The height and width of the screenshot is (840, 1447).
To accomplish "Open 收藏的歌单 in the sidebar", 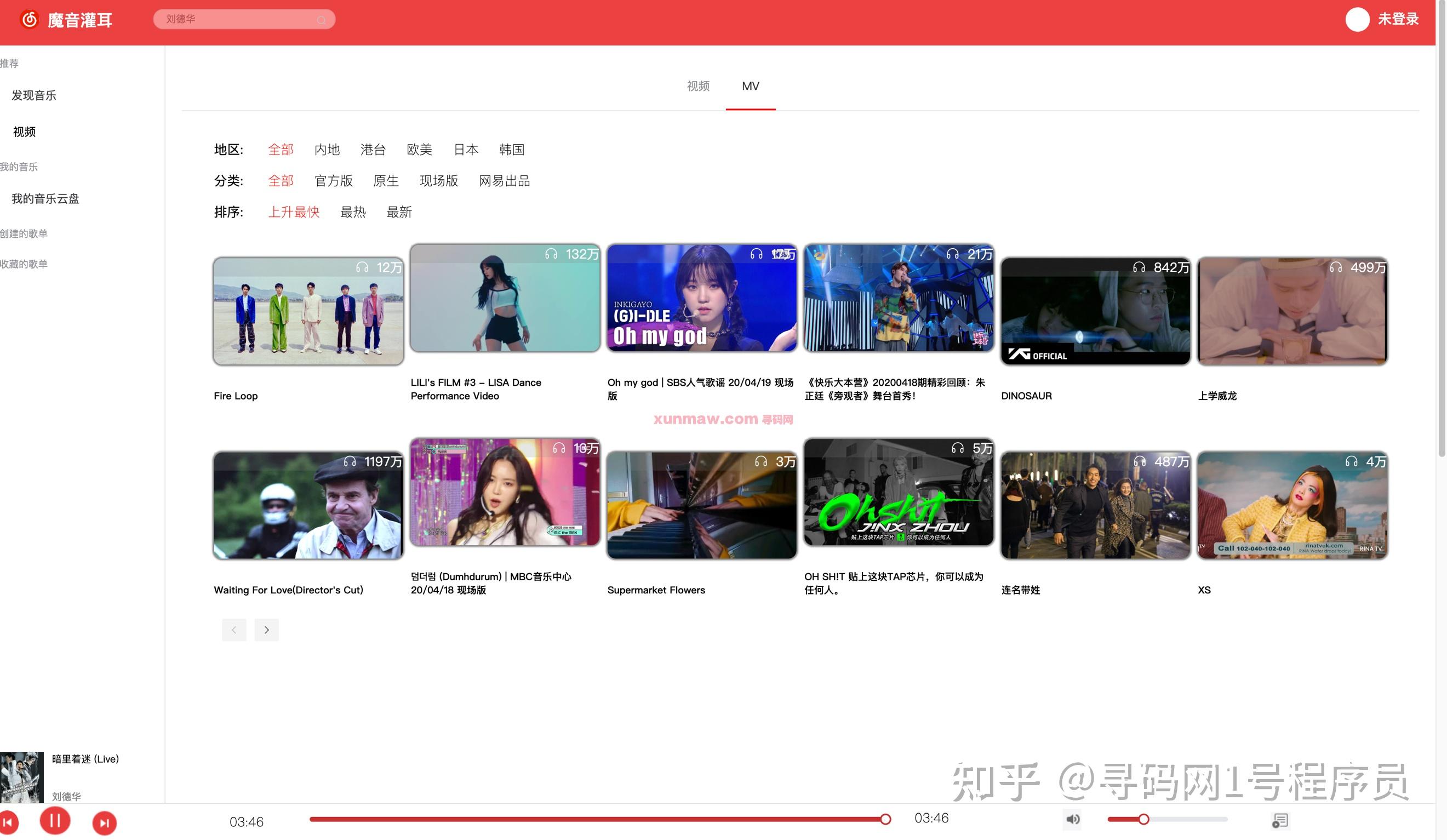I will (x=24, y=264).
